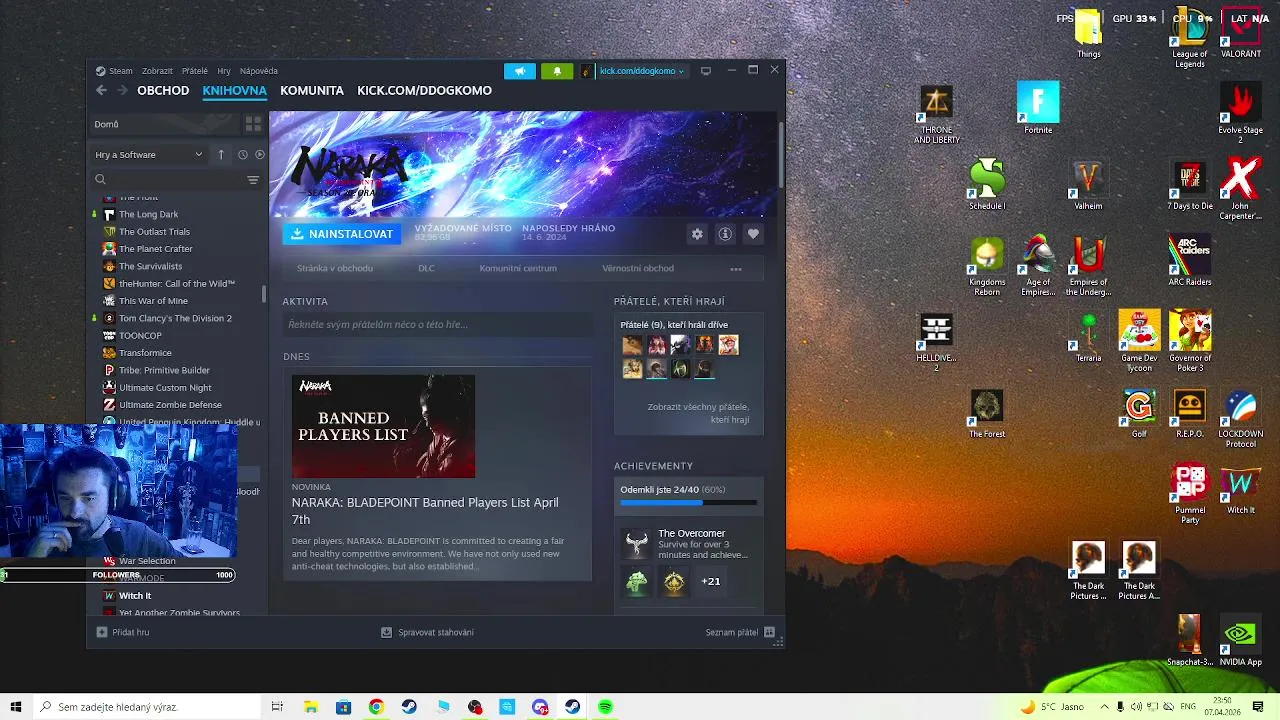Click the NAINSTALOVAT install button
The height and width of the screenshot is (720, 1280).
[x=342, y=234]
